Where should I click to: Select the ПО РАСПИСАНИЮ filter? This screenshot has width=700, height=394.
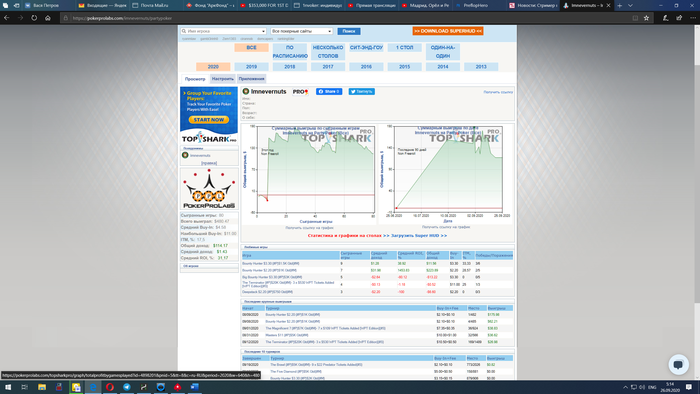coord(290,52)
